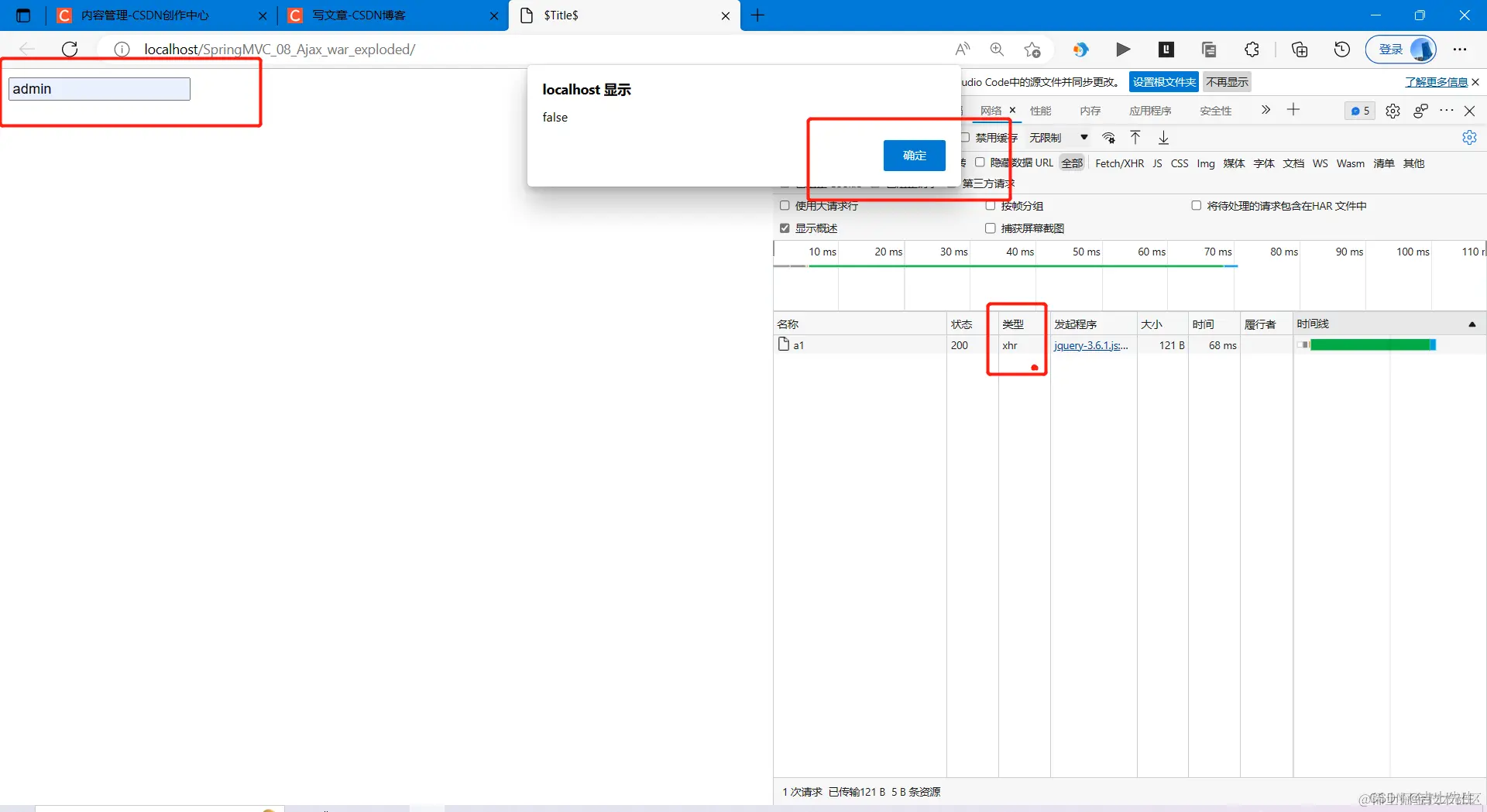Switch to the 性能 DevTools tab
1487x812 pixels.
1041,111
